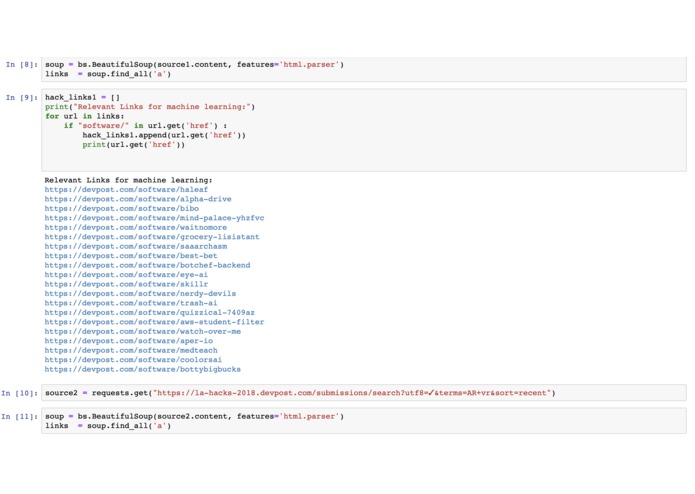
Task: Click links = soup.find_all('a') in cell 11
Action: click(108, 426)
